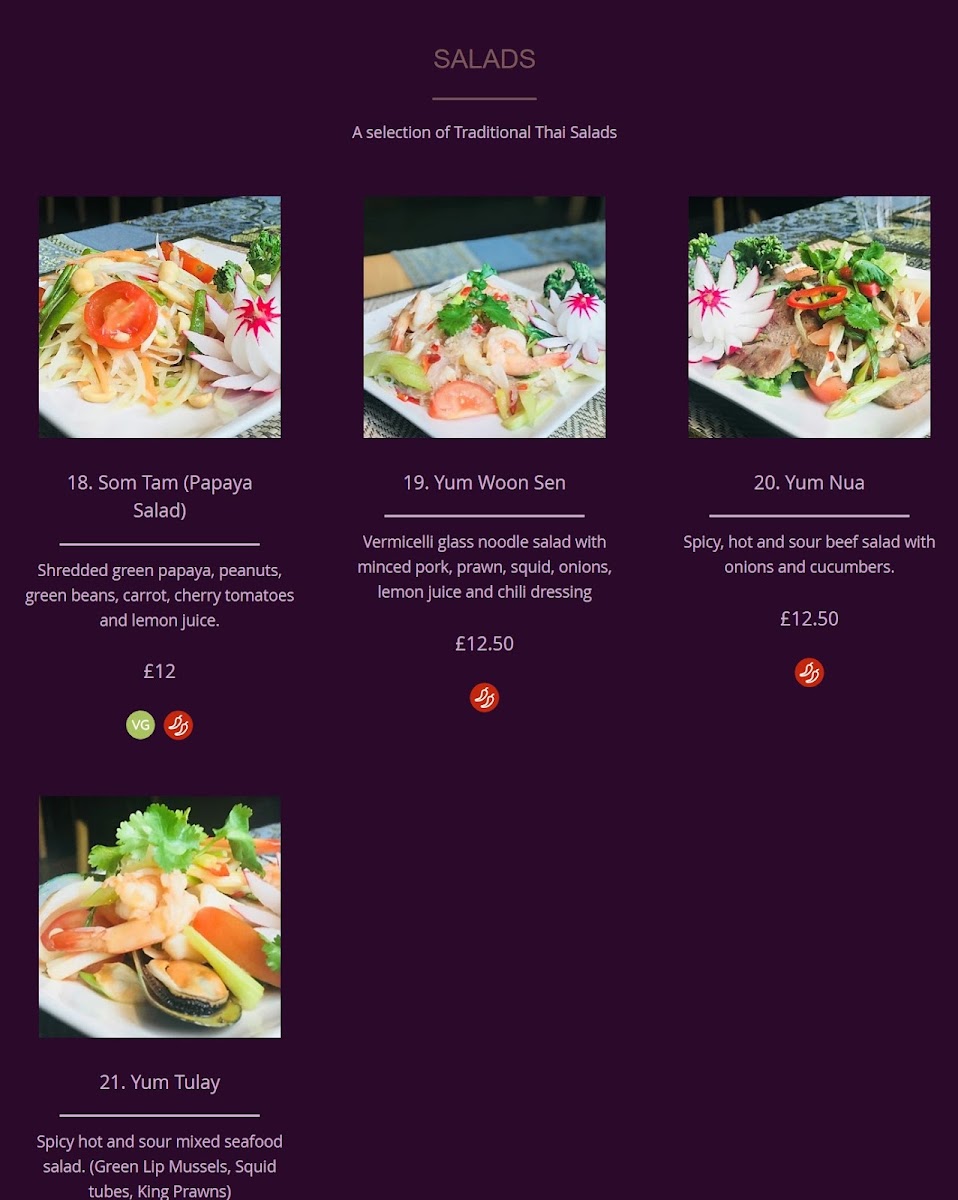Click the £12.50 price of Yum Nua
This screenshot has width=958, height=1200.
click(809, 618)
